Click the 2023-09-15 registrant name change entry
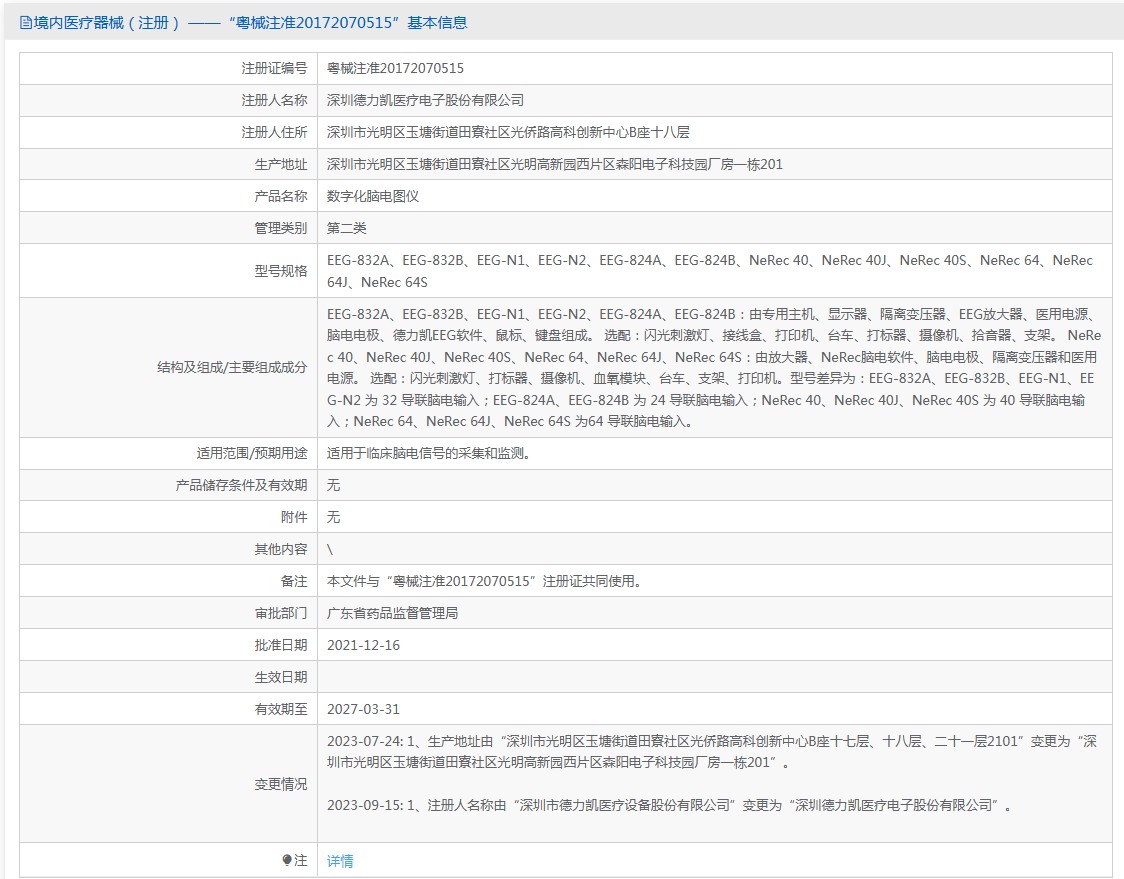Viewport: 1124px width, 879px height. click(x=668, y=805)
